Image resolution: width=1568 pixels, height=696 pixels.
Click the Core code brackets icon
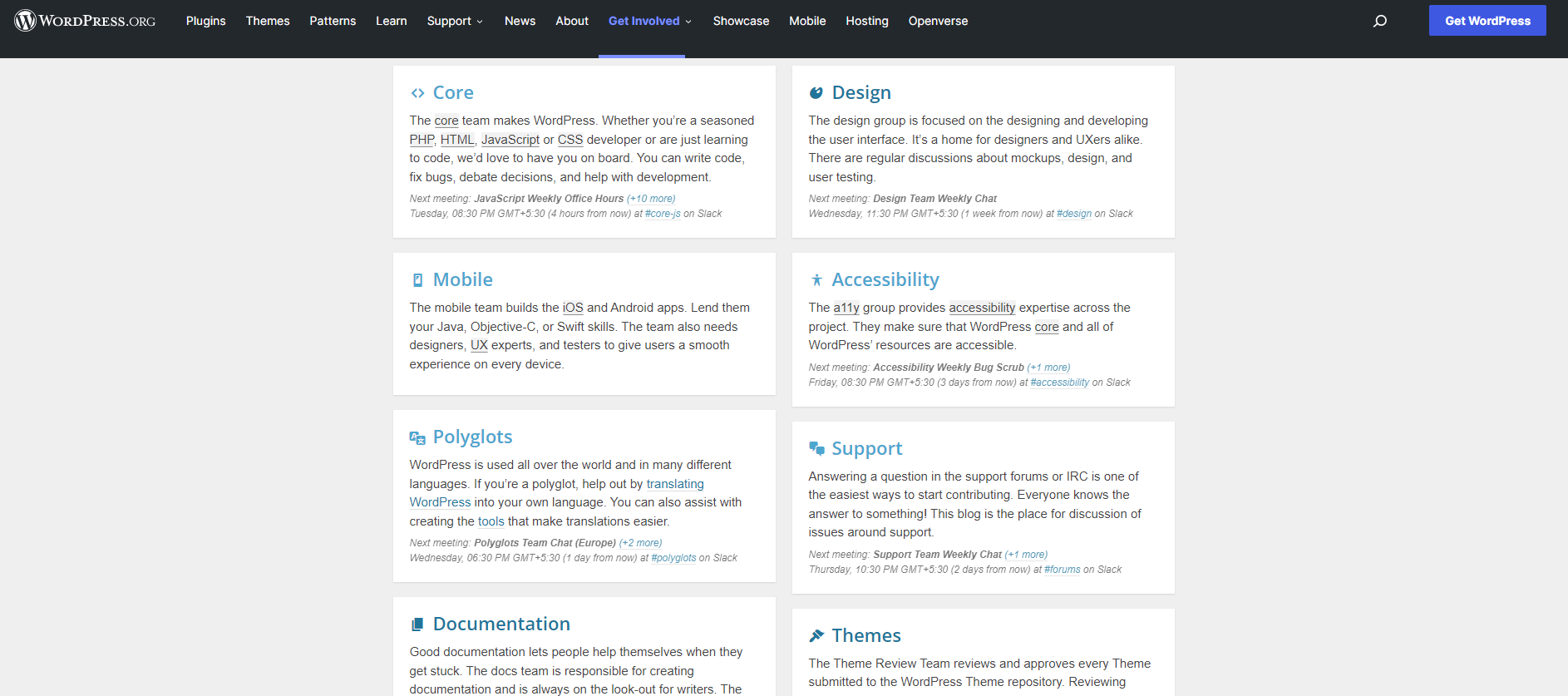(x=417, y=93)
